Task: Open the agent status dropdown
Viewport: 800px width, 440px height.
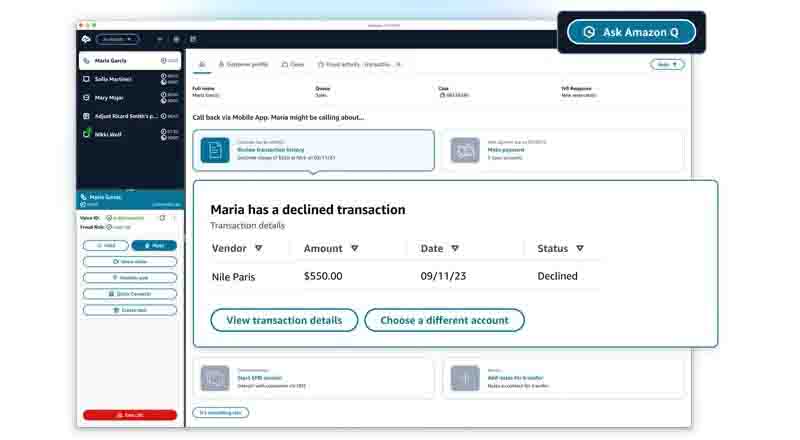Action: [x=118, y=39]
